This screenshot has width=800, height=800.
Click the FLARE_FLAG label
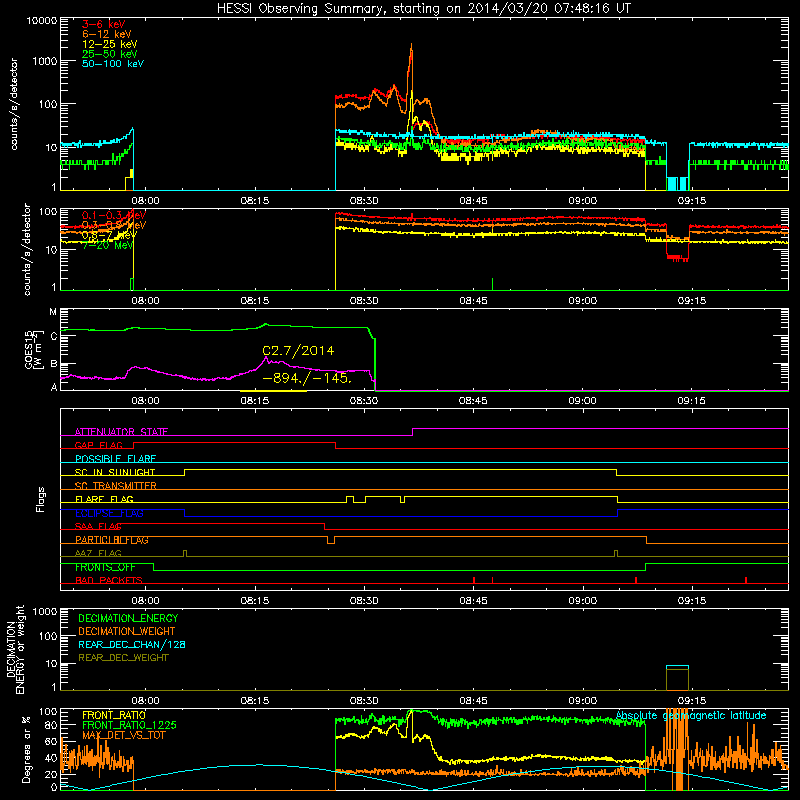click(x=104, y=499)
